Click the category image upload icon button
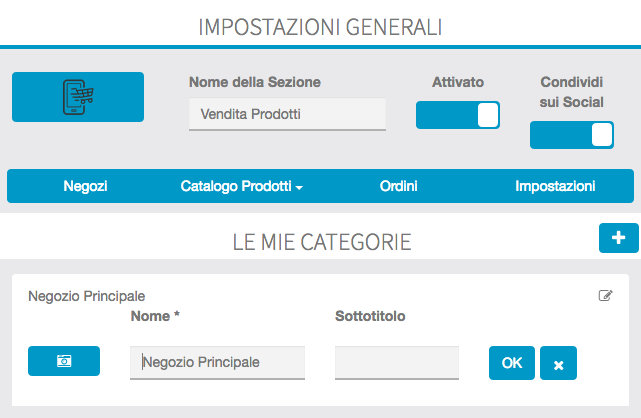The image size is (641, 418). [x=64, y=361]
